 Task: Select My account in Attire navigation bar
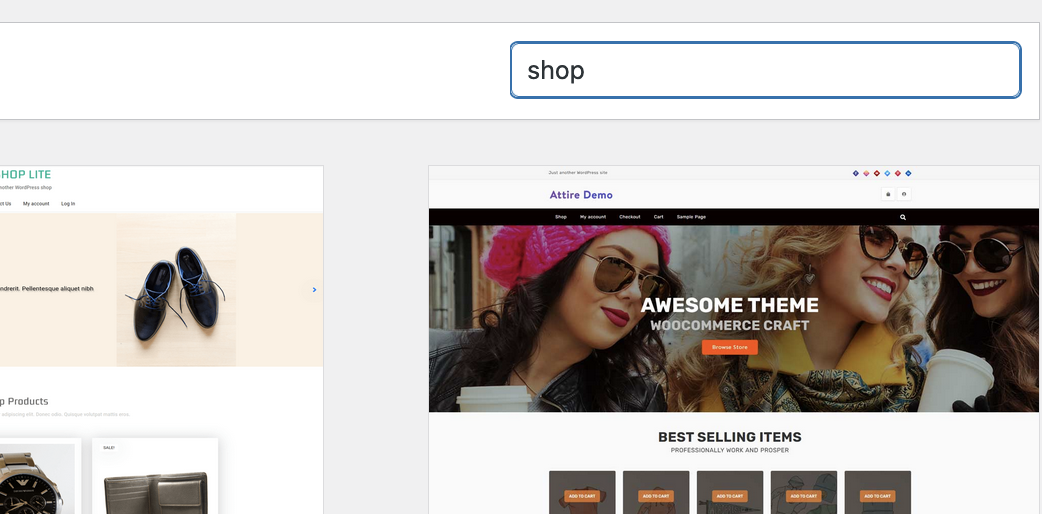tap(593, 217)
